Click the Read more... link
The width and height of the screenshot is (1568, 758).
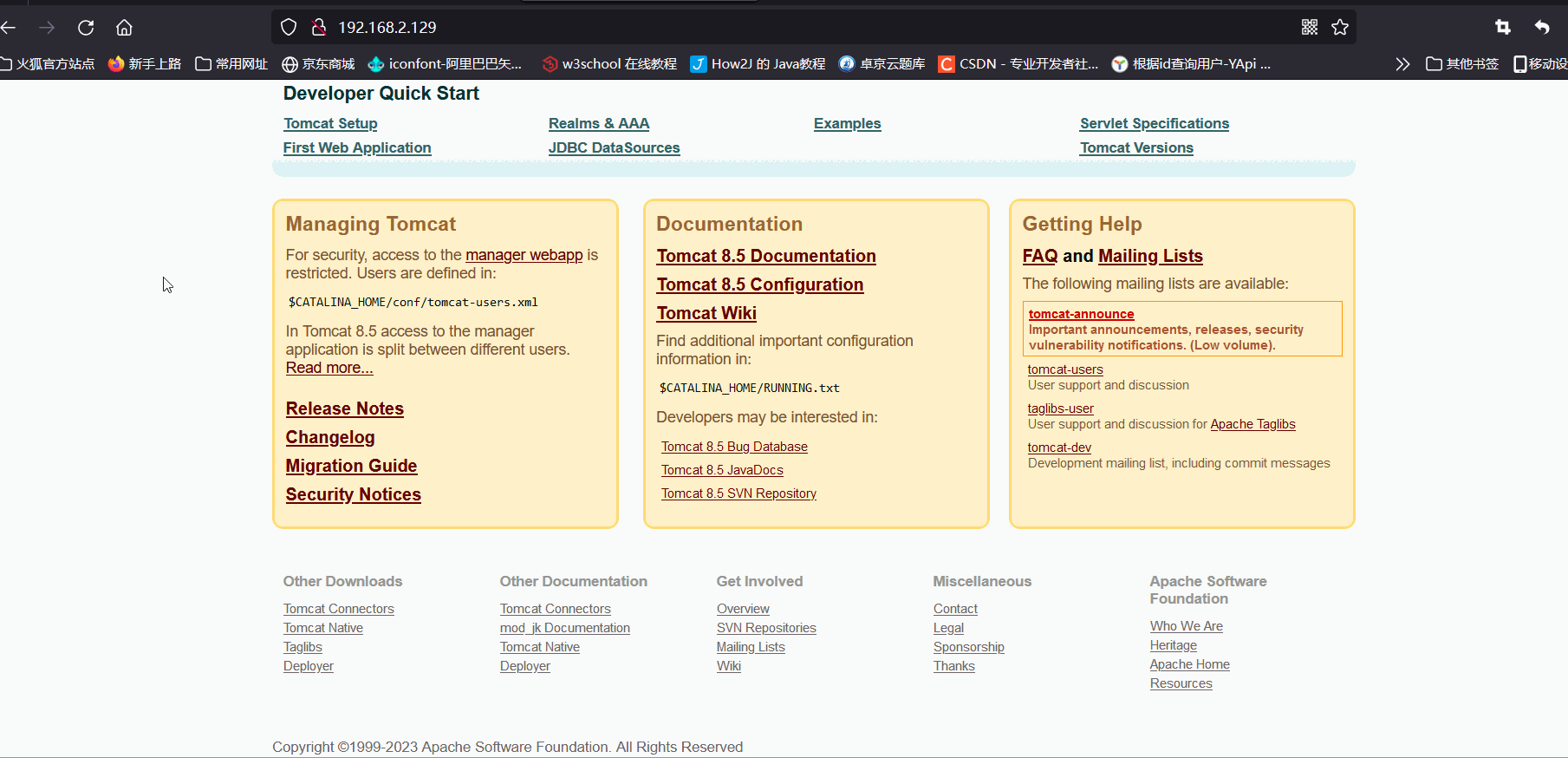pos(329,368)
